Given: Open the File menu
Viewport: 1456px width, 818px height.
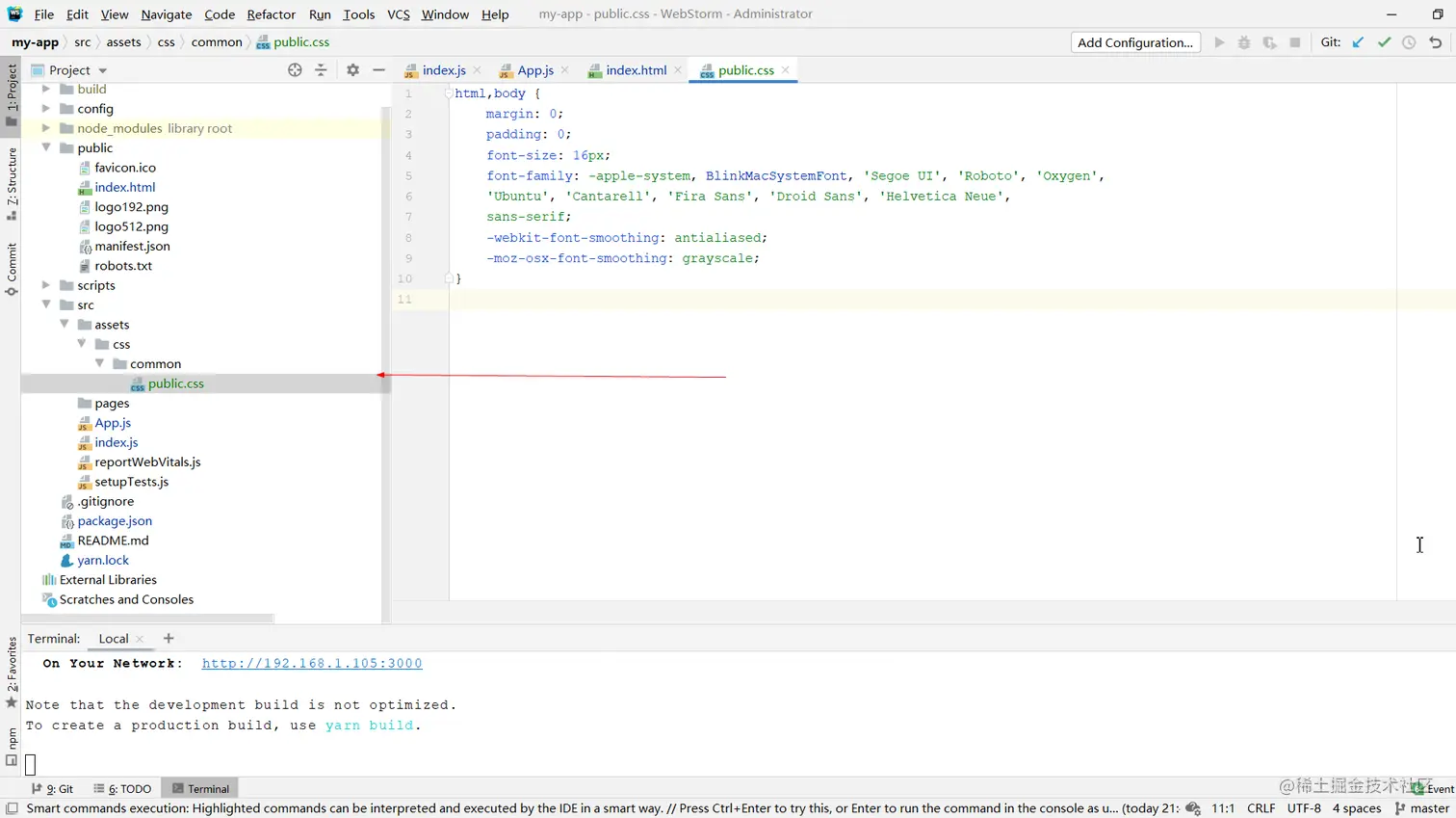Looking at the screenshot, I should (x=44, y=14).
